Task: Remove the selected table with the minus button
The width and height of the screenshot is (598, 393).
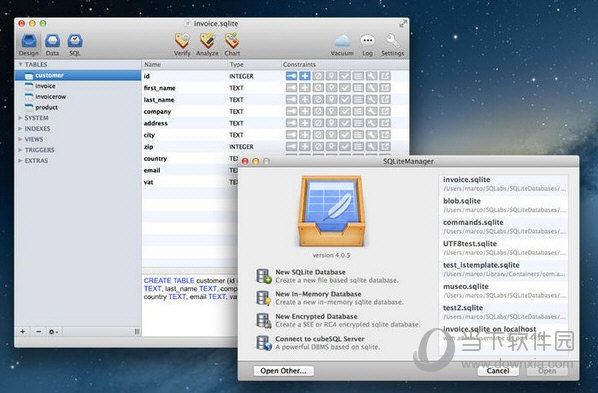Action: pyautogui.click(x=38, y=332)
